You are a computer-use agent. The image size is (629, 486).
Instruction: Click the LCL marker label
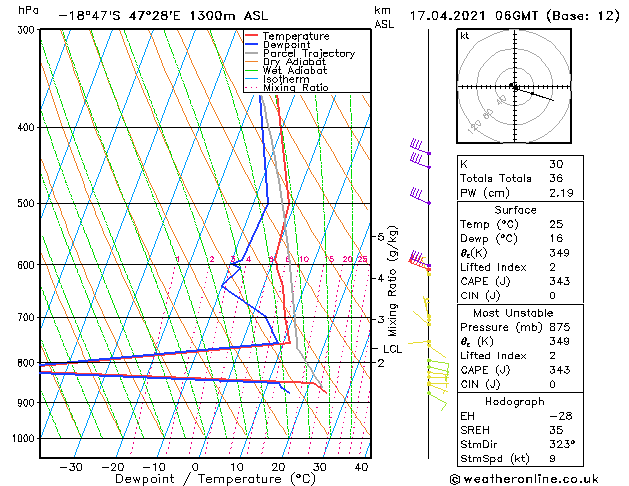(392, 349)
